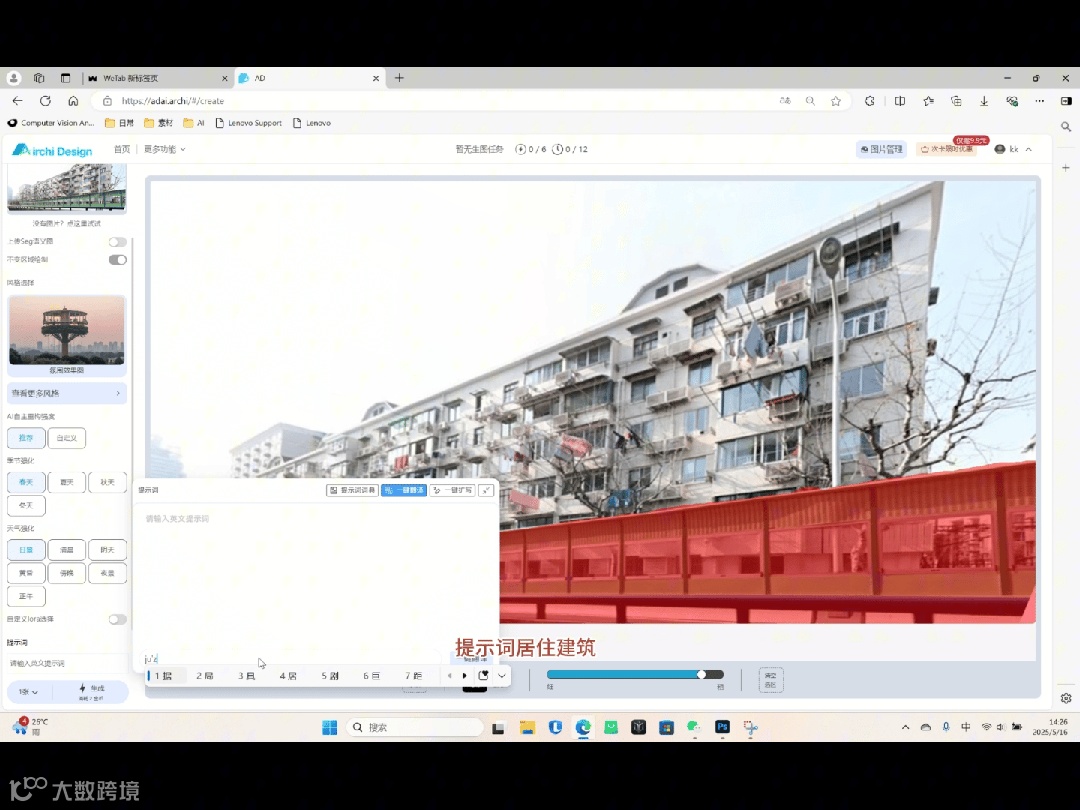Select the 冬天 season option

click(26, 506)
